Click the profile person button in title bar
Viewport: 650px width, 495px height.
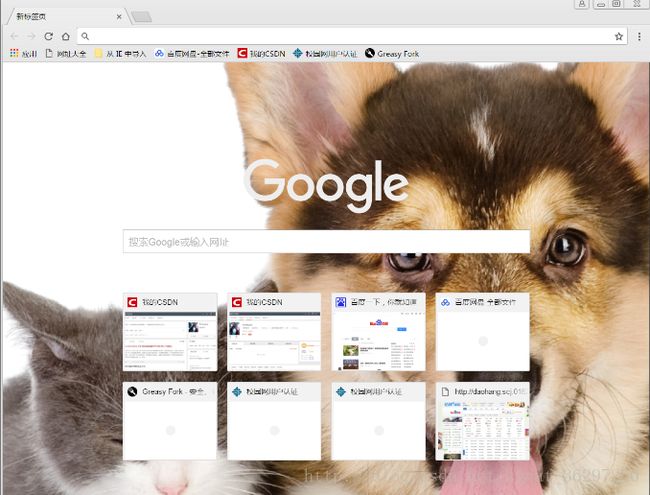tap(582, 4)
